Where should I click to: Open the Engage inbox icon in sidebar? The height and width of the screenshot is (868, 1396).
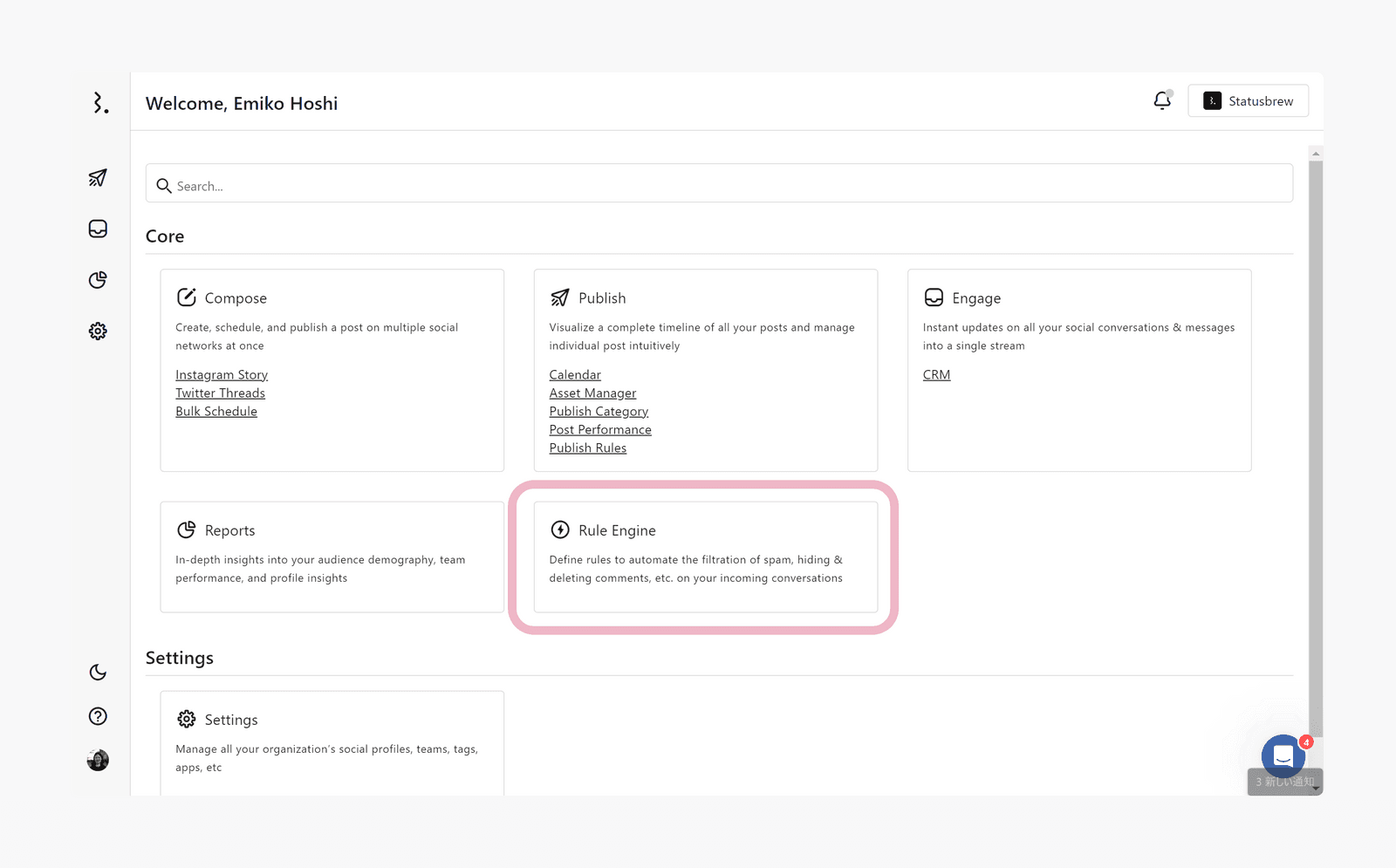98,229
